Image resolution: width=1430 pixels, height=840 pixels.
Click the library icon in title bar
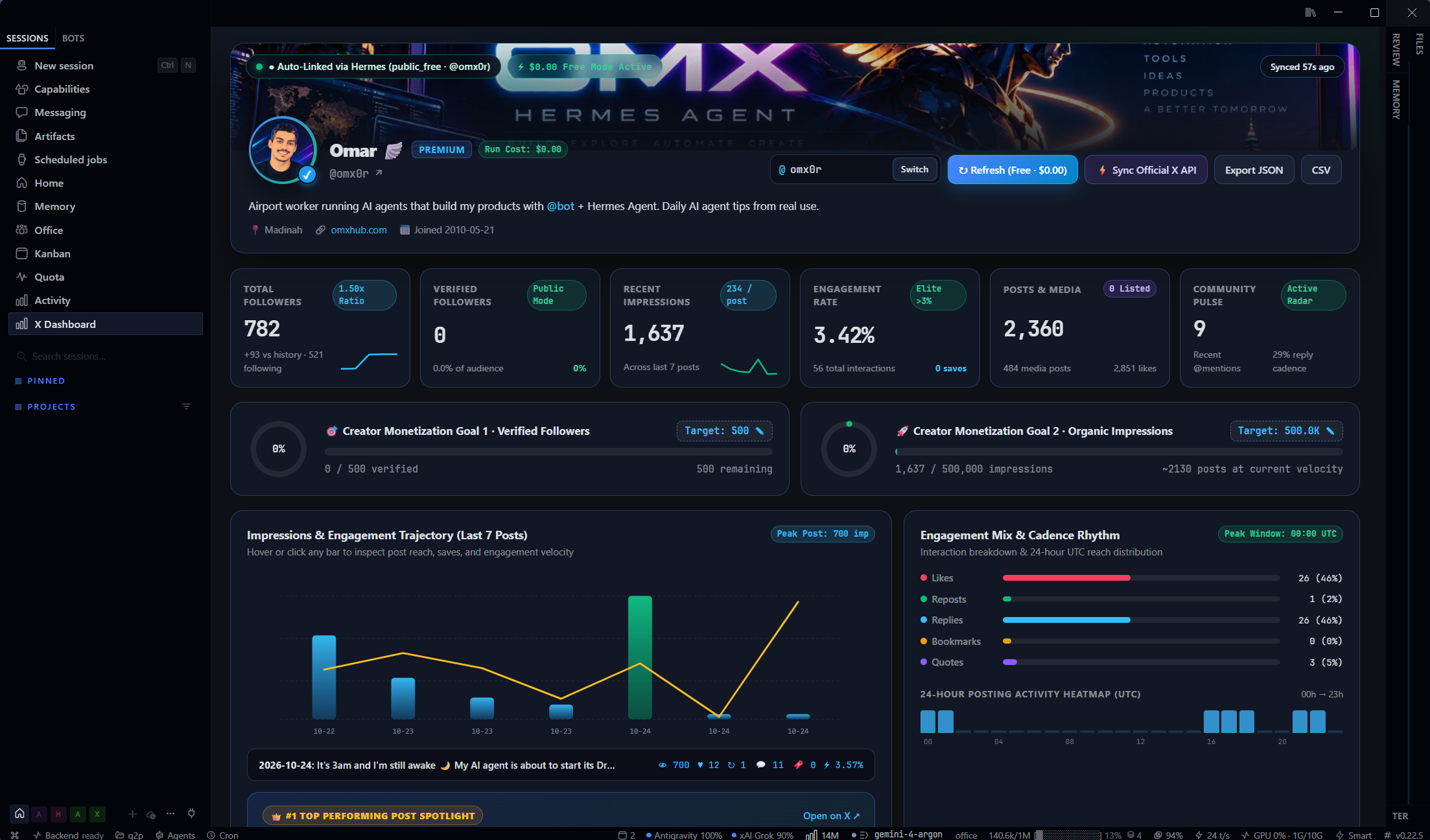pos(1310,12)
